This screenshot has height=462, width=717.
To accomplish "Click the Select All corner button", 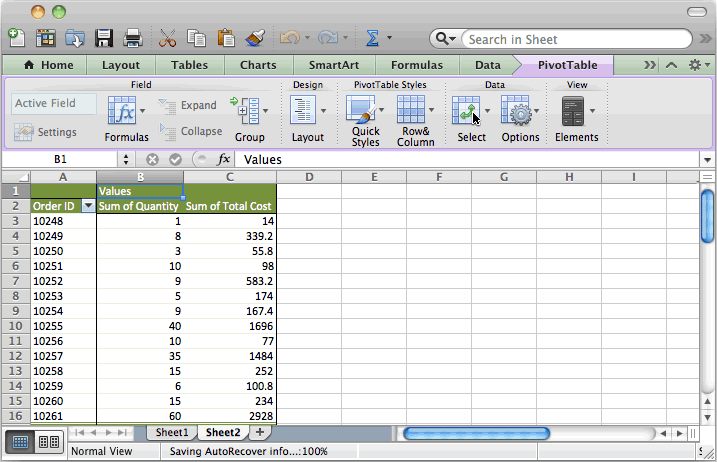I will click(x=16, y=177).
